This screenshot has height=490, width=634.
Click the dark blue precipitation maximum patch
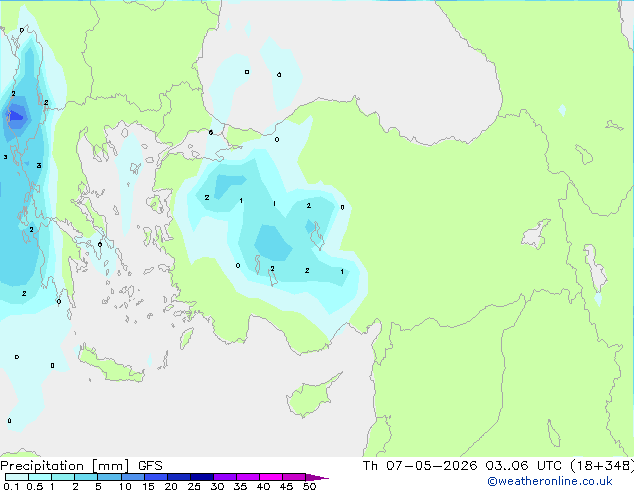(x=16, y=116)
